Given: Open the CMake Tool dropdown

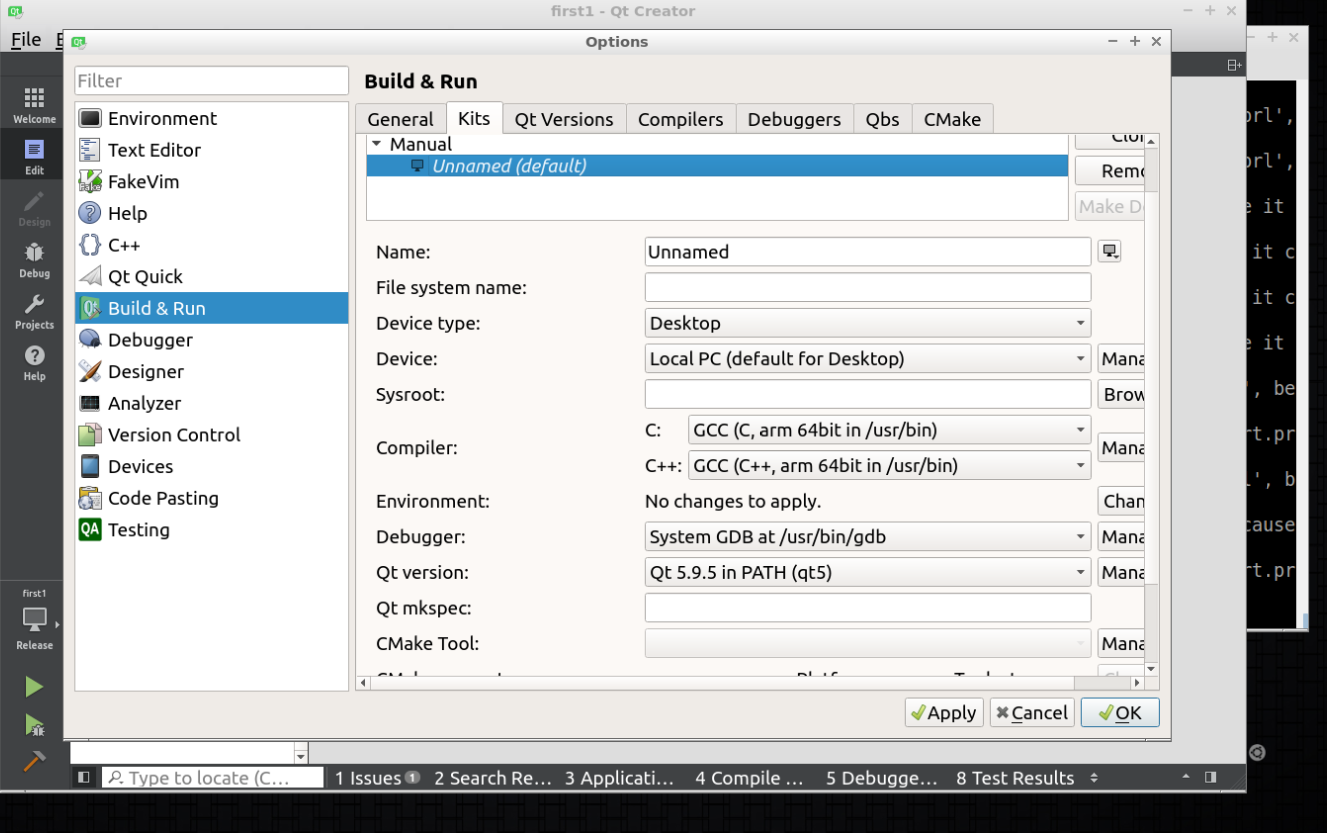Looking at the screenshot, I should pyautogui.click(x=868, y=643).
